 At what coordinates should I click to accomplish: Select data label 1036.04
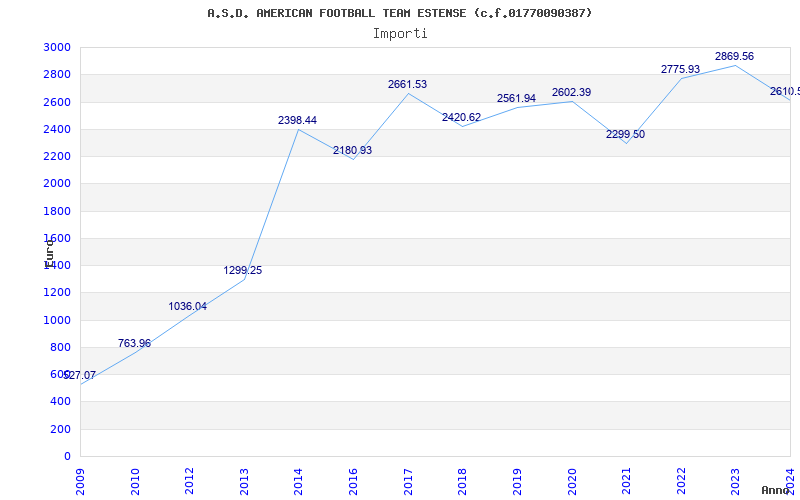(188, 307)
